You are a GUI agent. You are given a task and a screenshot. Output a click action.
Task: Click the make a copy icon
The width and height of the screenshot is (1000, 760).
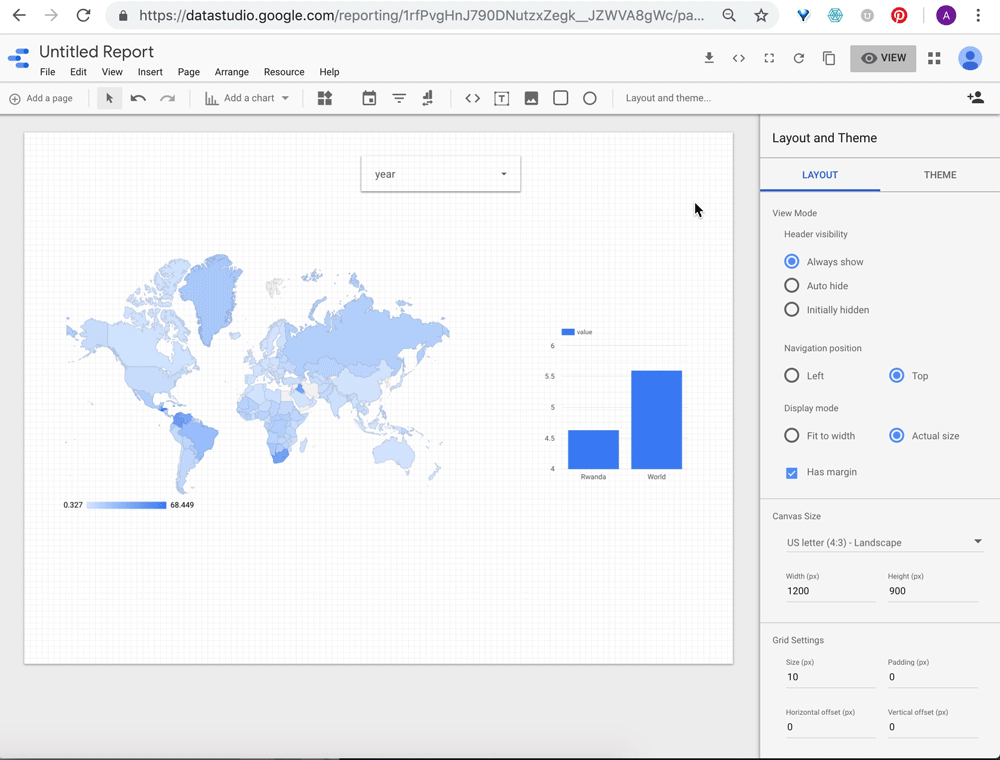[829, 58]
